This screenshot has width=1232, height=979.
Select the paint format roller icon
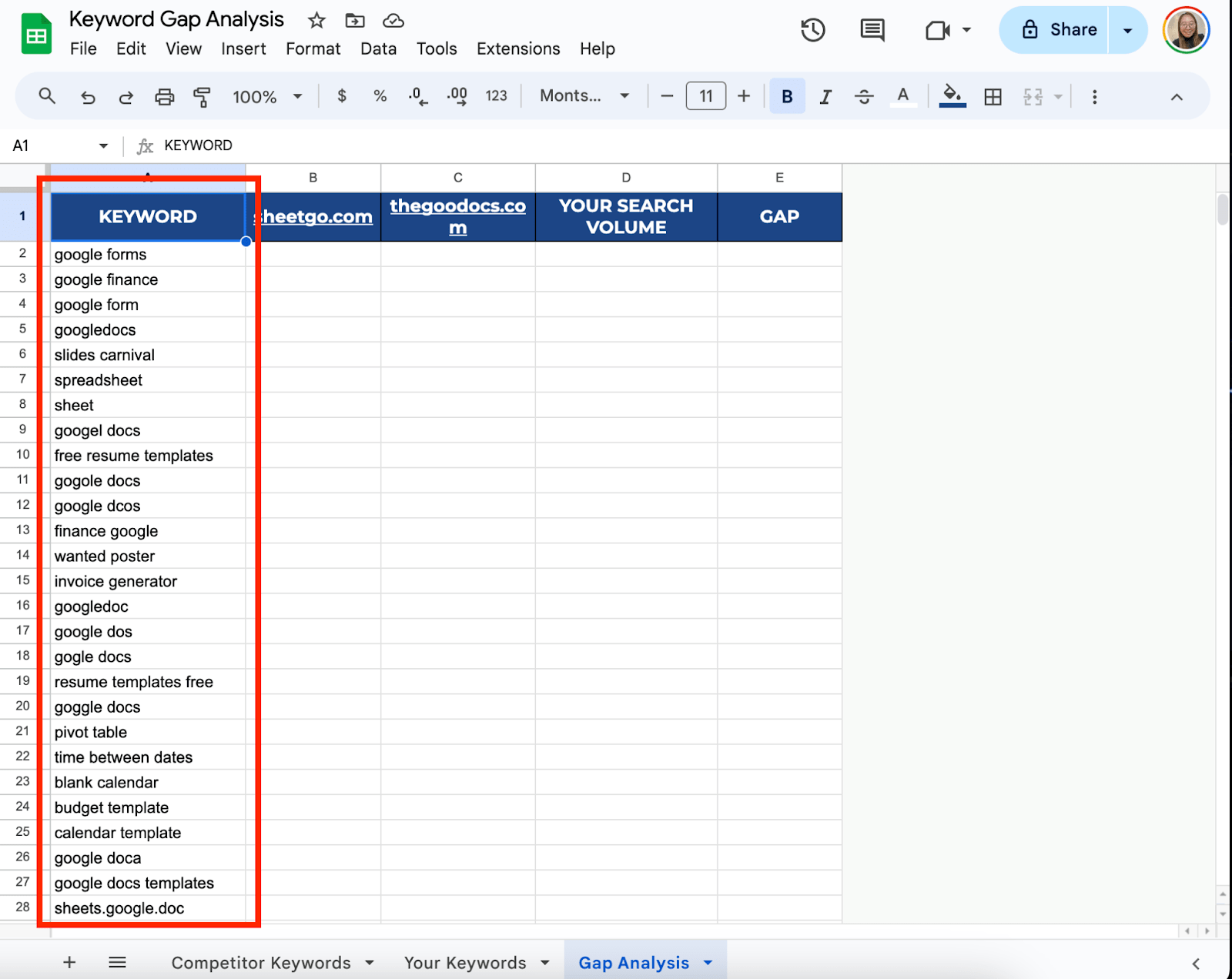coord(202,97)
